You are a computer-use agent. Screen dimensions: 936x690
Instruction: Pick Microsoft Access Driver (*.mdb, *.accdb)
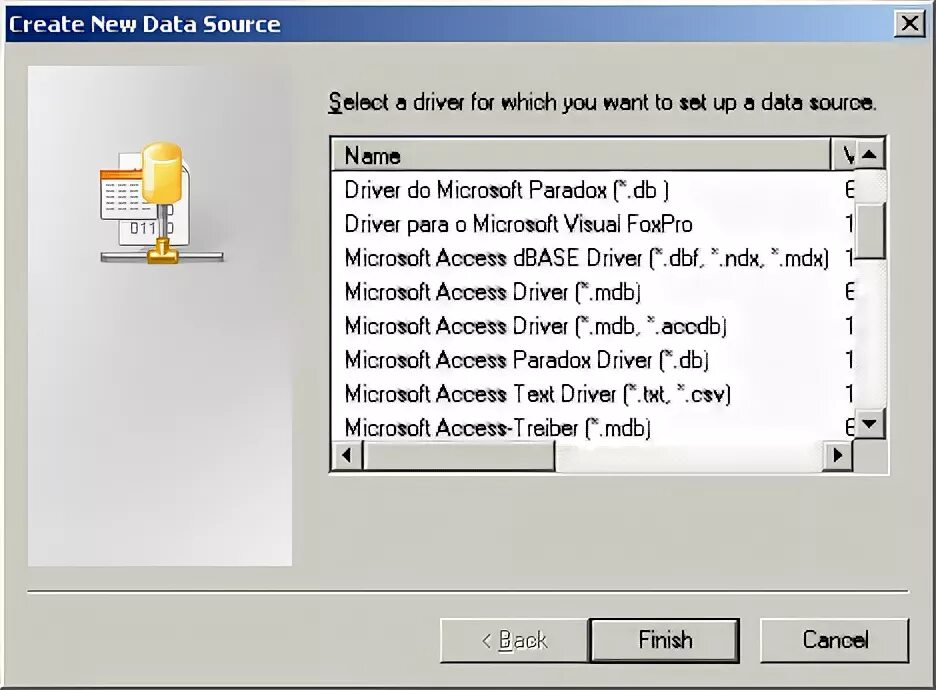pos(593,326)
